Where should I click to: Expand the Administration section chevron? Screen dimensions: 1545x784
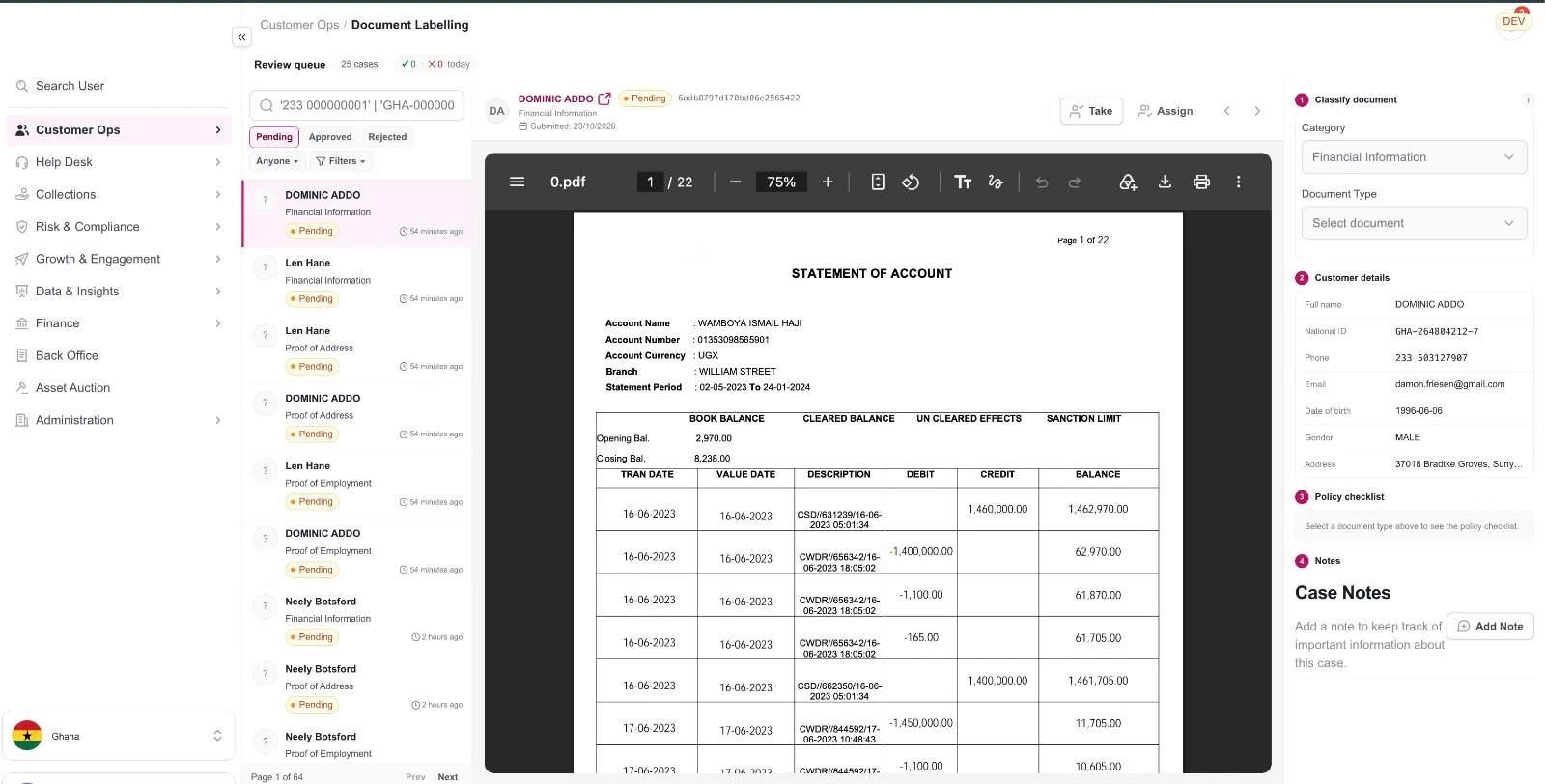point(218,420)
